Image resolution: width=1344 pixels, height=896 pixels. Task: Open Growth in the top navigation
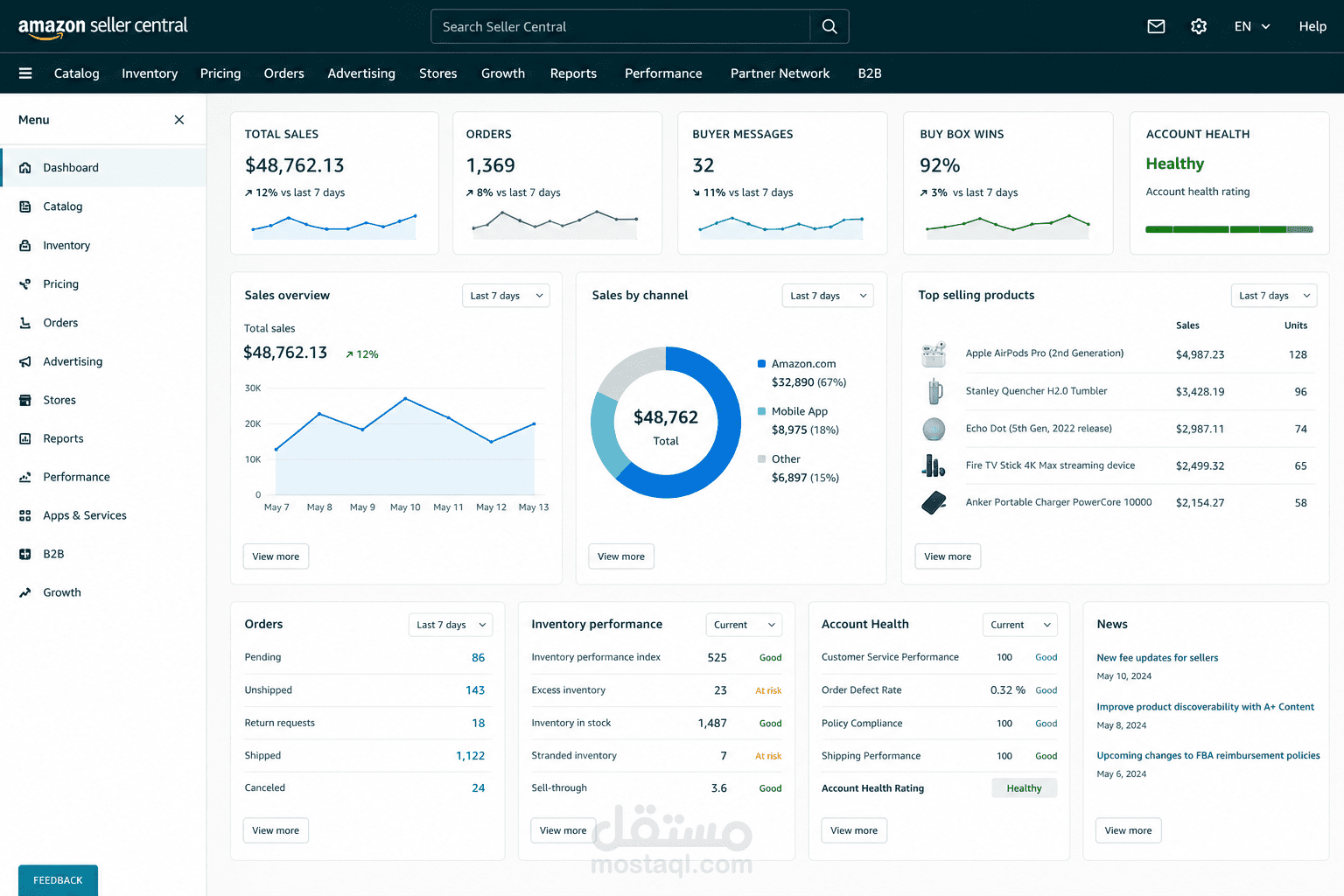[x=503, y=73]
